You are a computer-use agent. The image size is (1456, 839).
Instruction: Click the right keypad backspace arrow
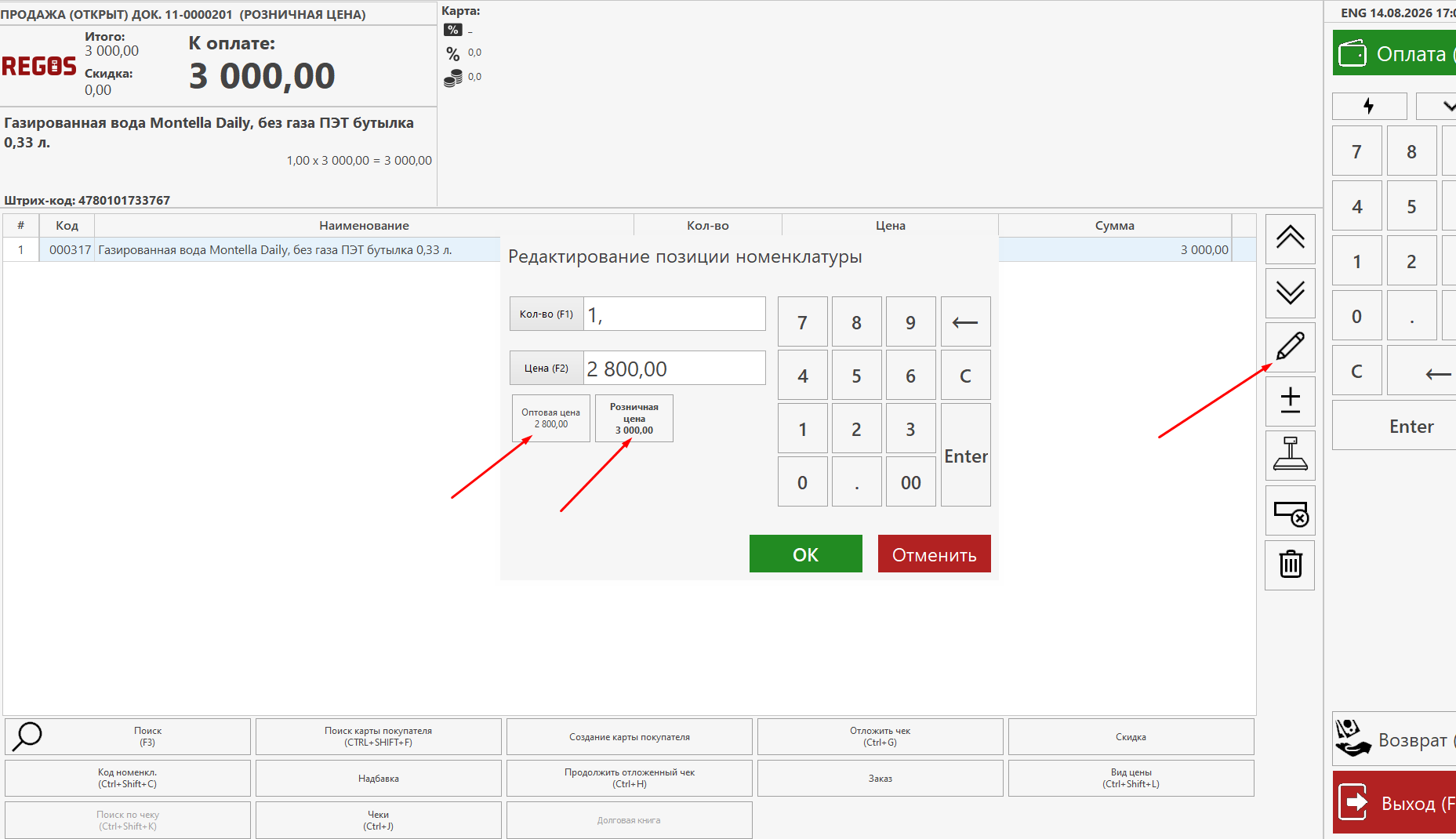pos(1422,371)
